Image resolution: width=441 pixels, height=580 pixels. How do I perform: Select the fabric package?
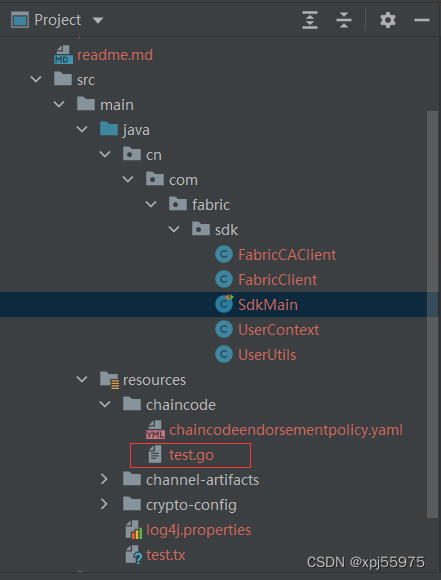pyautogui.click(x=211, y=205)
